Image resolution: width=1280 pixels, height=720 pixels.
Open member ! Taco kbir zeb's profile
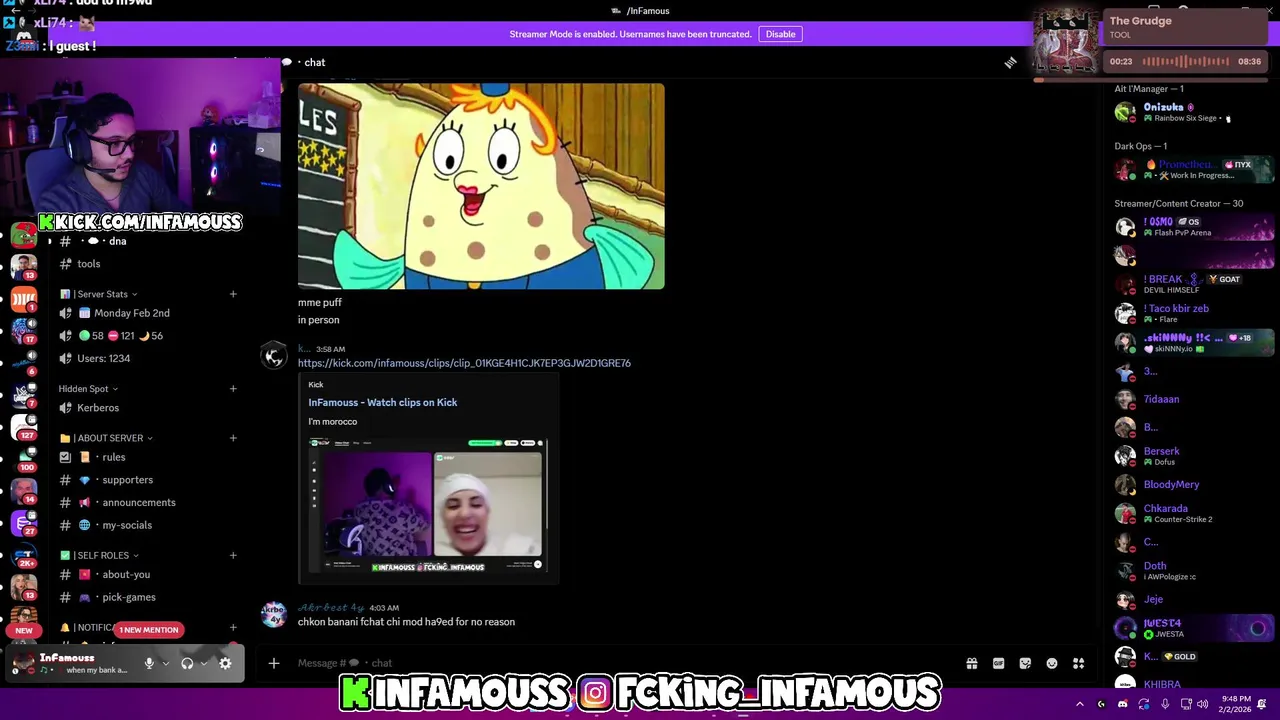(x=1192, y=313)
